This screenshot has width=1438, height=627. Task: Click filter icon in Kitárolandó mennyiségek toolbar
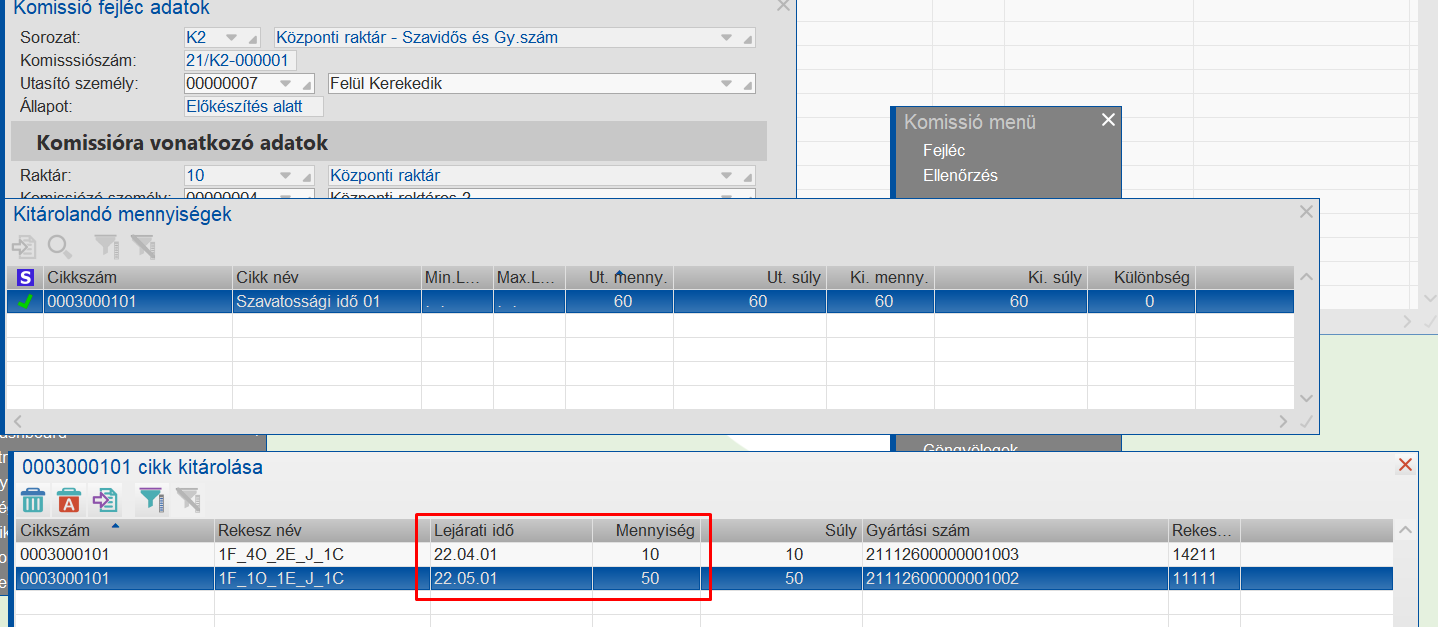106,246
